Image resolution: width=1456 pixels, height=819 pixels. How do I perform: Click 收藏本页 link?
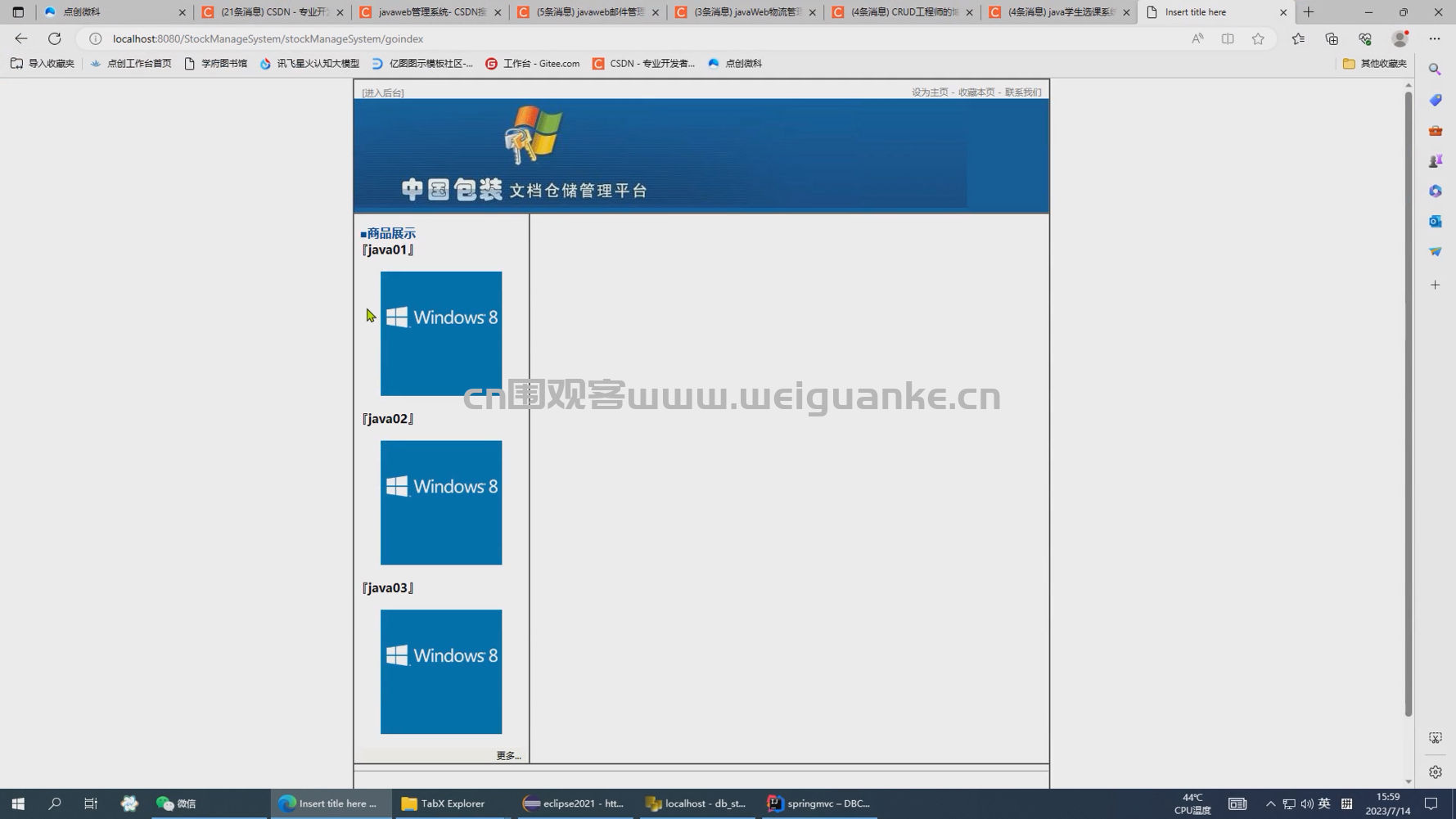(976, 92)
